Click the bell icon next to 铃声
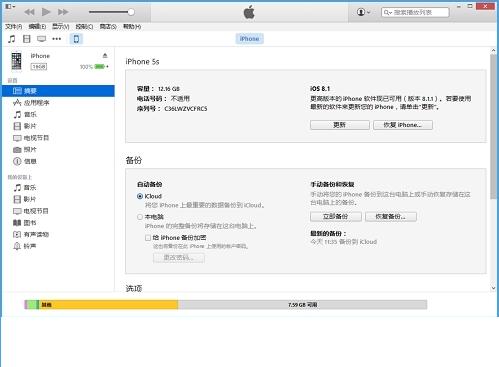Viewport: 499px width, 367px height. point(17,246)
